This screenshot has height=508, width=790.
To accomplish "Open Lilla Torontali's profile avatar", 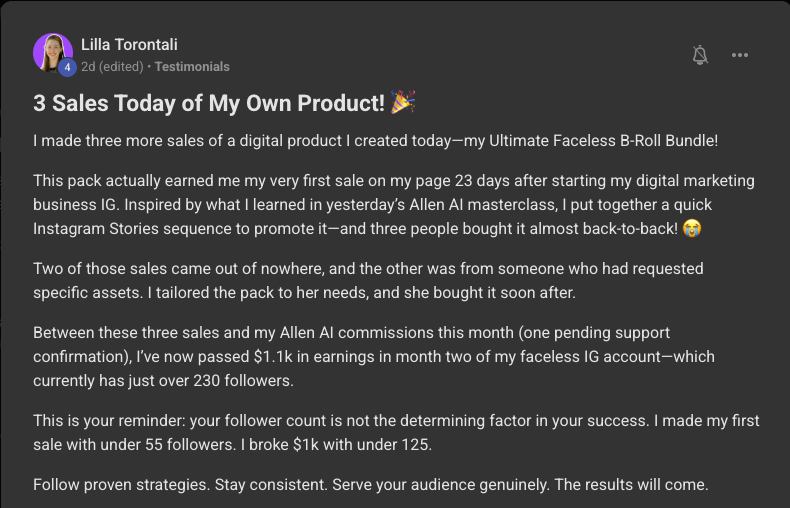I will 52,52.
